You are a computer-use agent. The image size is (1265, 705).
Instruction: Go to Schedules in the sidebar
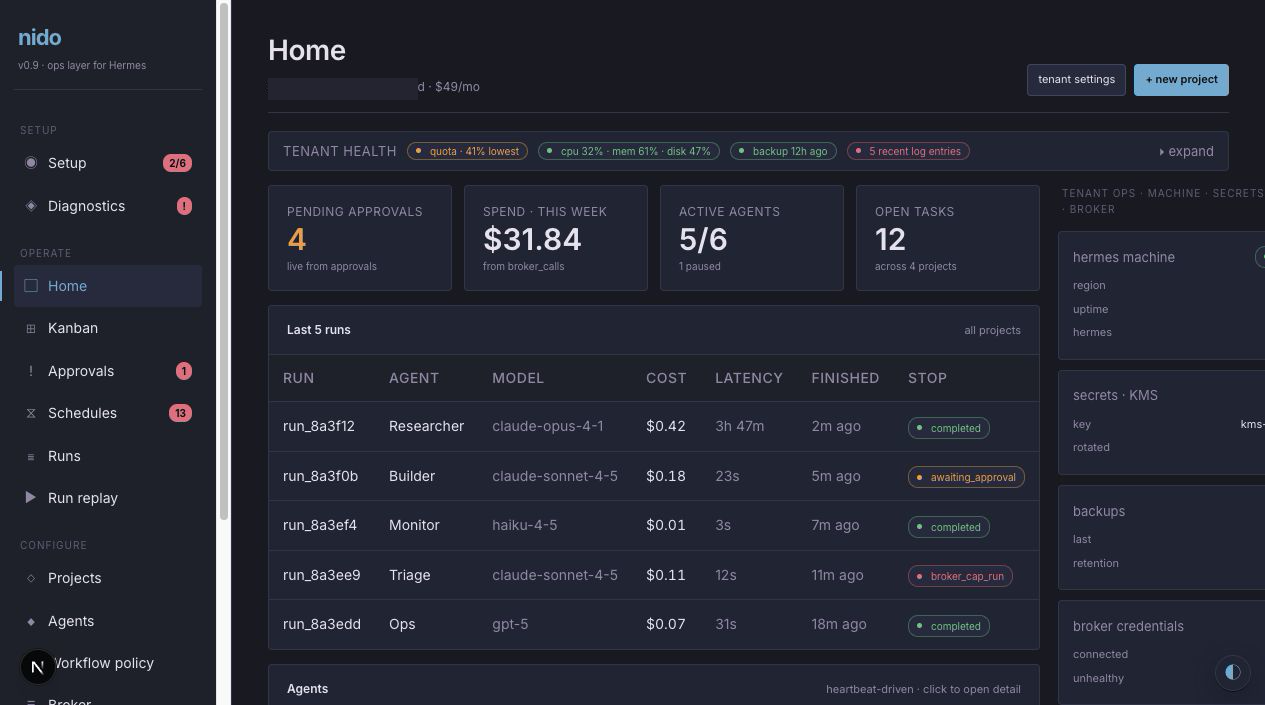[108, 413]
